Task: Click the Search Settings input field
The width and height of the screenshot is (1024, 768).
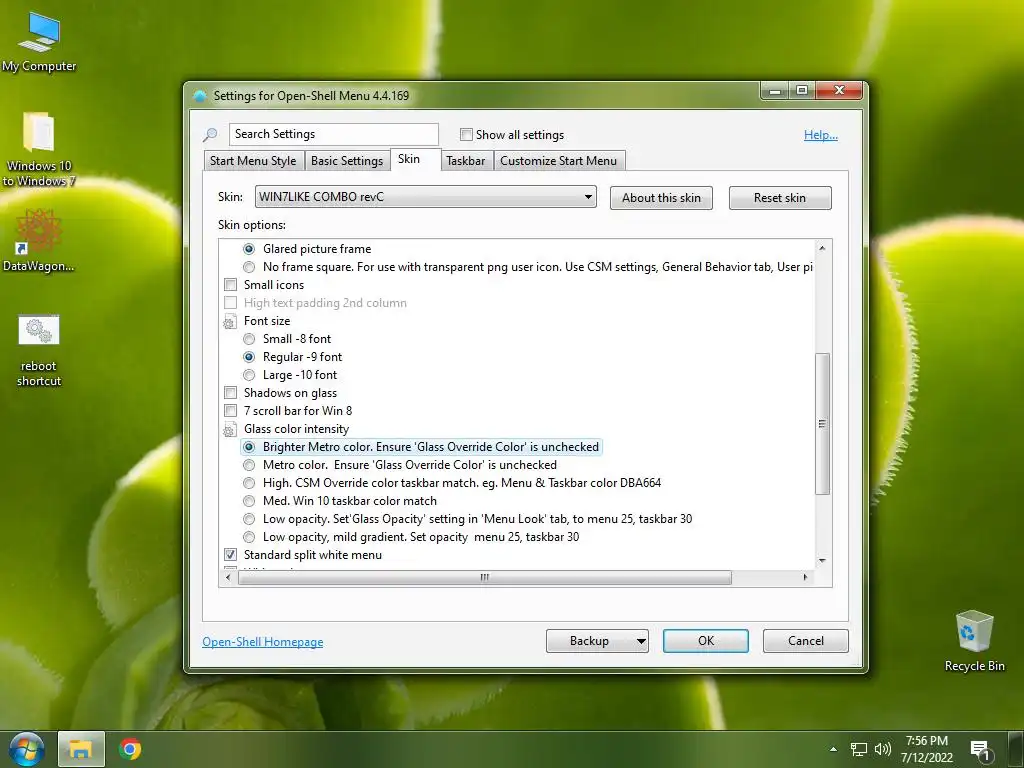Action: coord(334,134)
